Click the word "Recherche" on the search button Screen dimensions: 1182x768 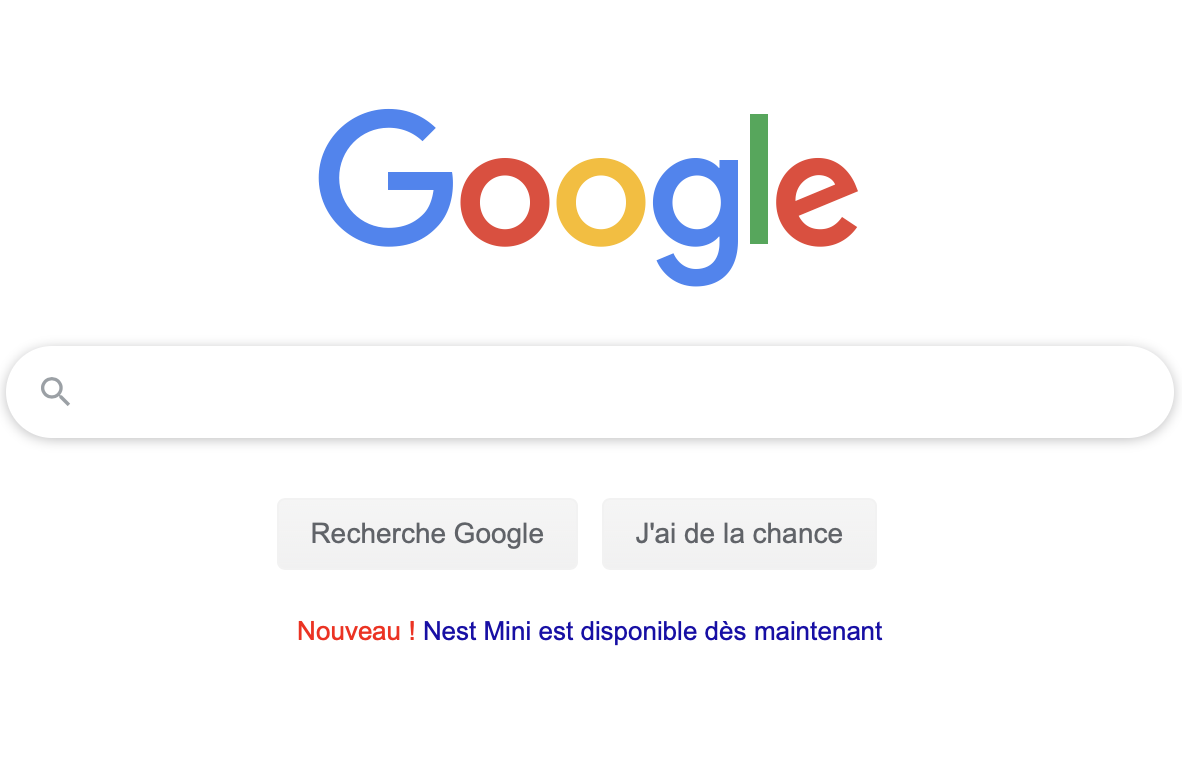378,534
